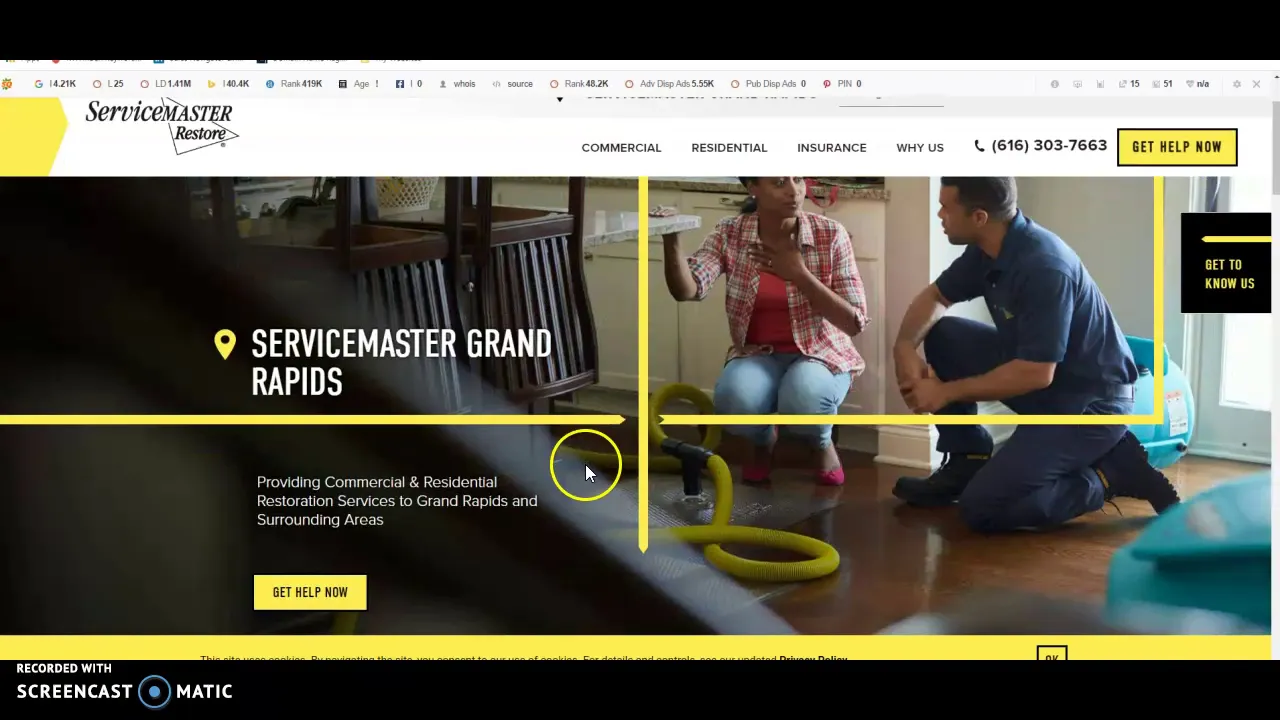Click OK on the cookie banner
Viewport: 1280px width, 720px height.
pos(1052,655)
